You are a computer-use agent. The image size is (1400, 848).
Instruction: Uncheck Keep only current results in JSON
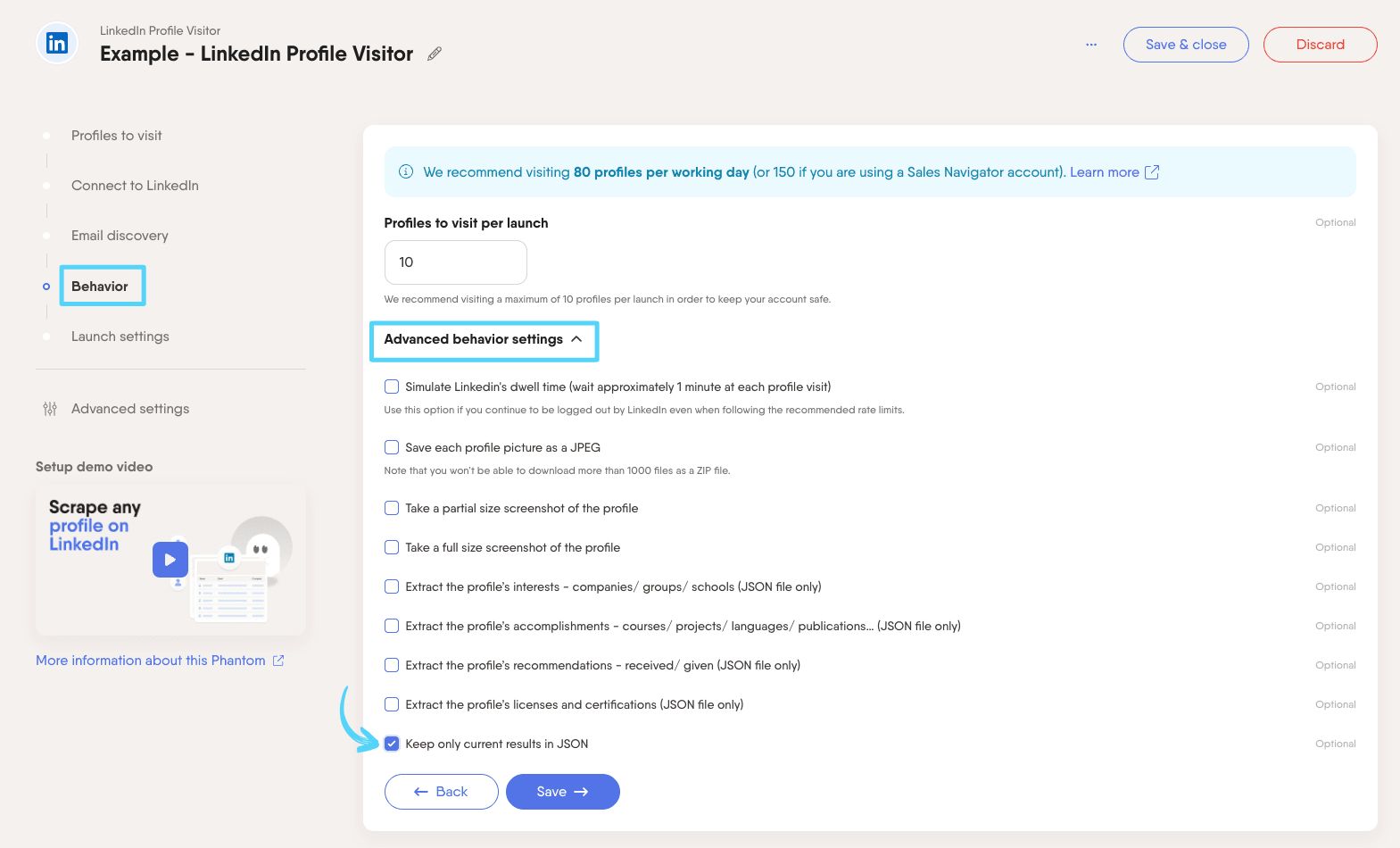point(392,744)
